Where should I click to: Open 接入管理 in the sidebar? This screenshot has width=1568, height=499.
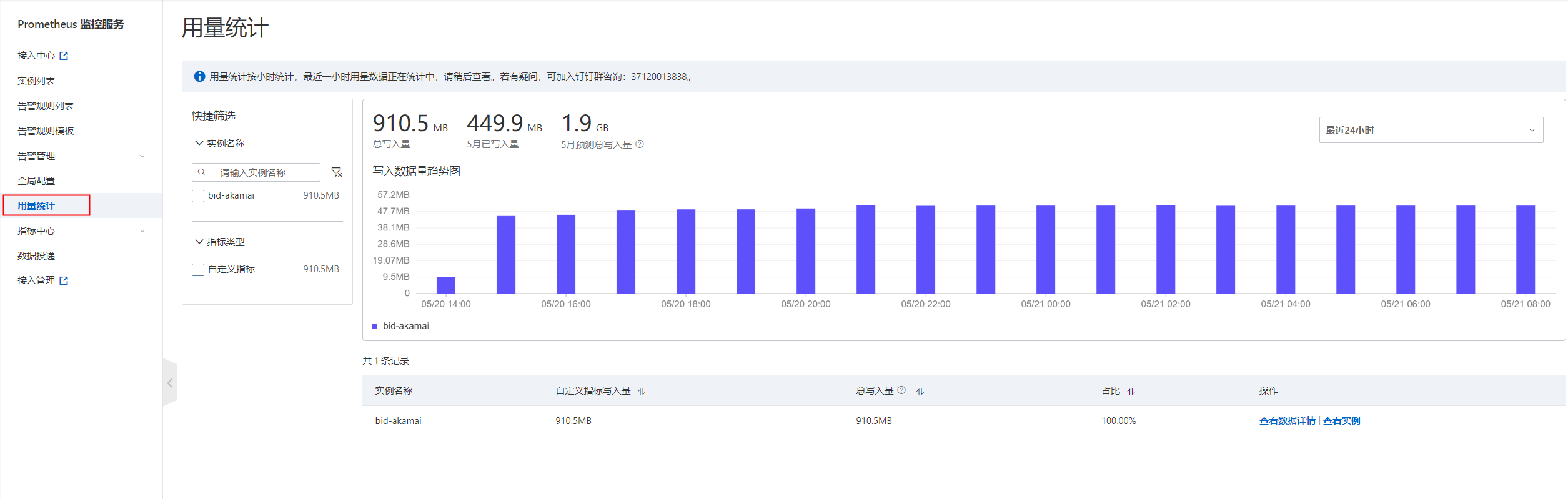pyautogui.click(x=36, y=280)
